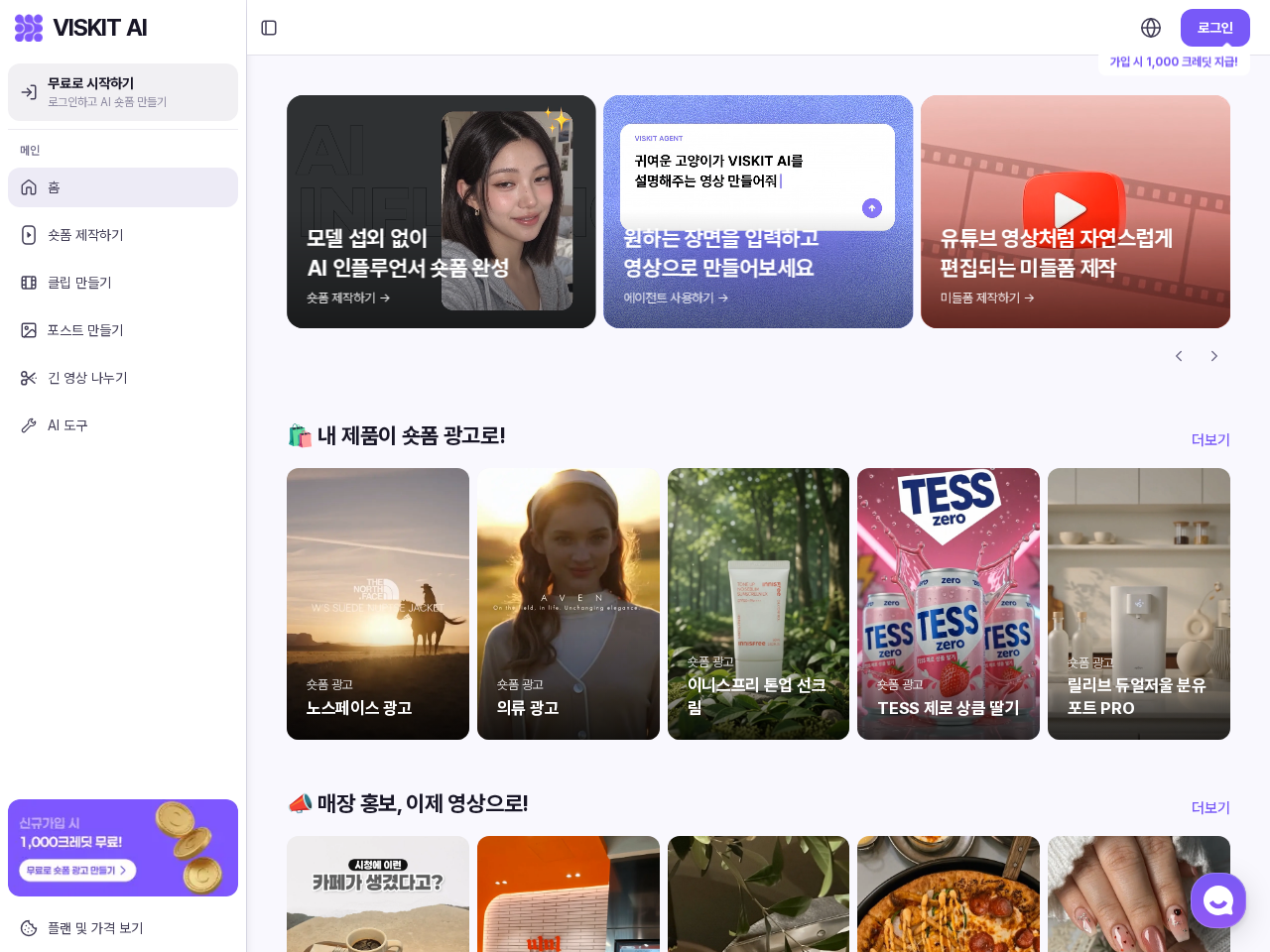Click 더보기 next to 내 제품이 숏폼 광고로
Screen dimensions: 1270x952
(1210, 439)
